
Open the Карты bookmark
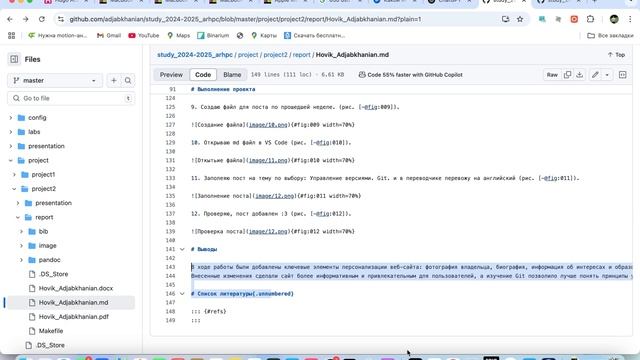264,36
